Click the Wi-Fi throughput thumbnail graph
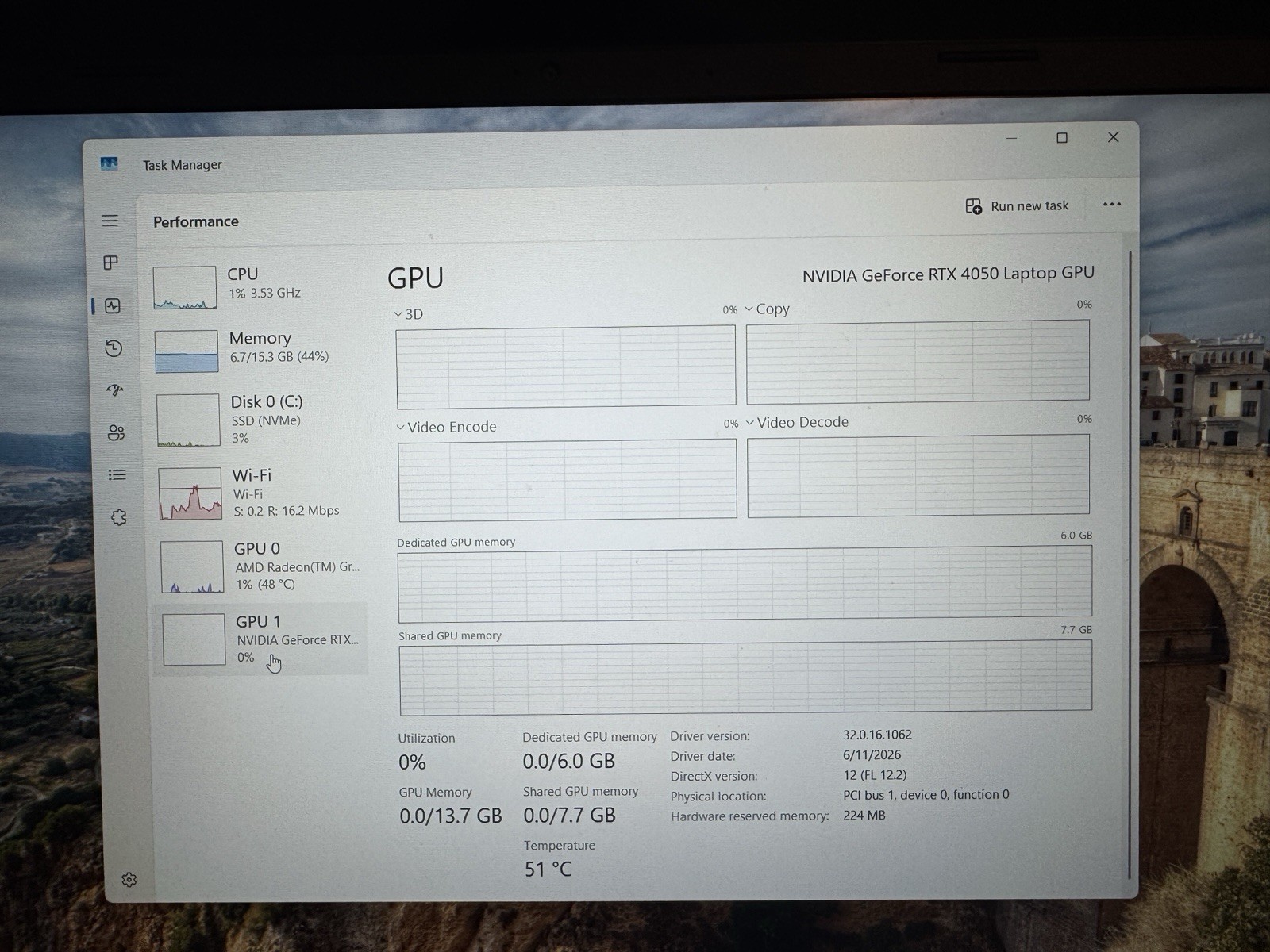1270x952 pixels. click(x=190, y=493)
